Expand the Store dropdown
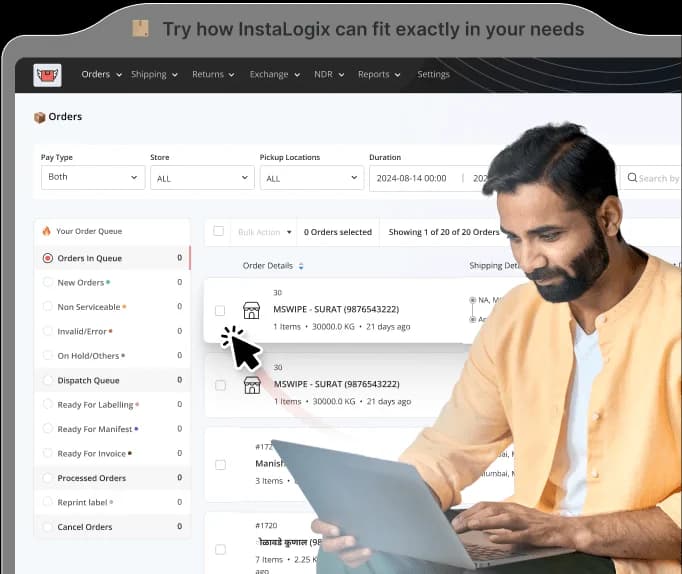 (x=202, y=177)
